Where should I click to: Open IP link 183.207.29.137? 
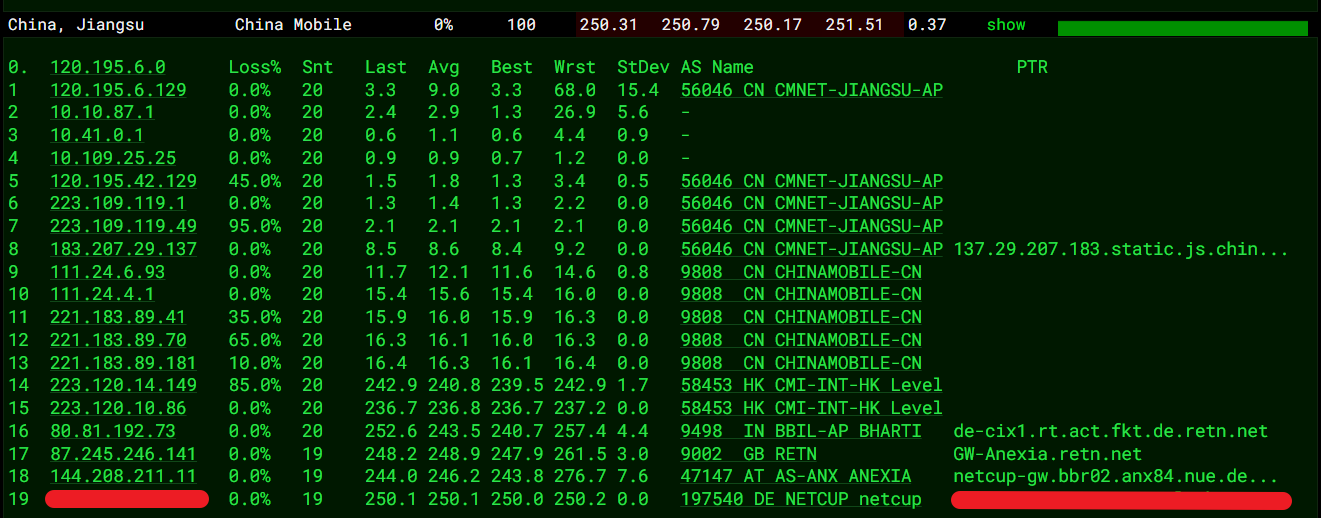[x=123, y=249]
